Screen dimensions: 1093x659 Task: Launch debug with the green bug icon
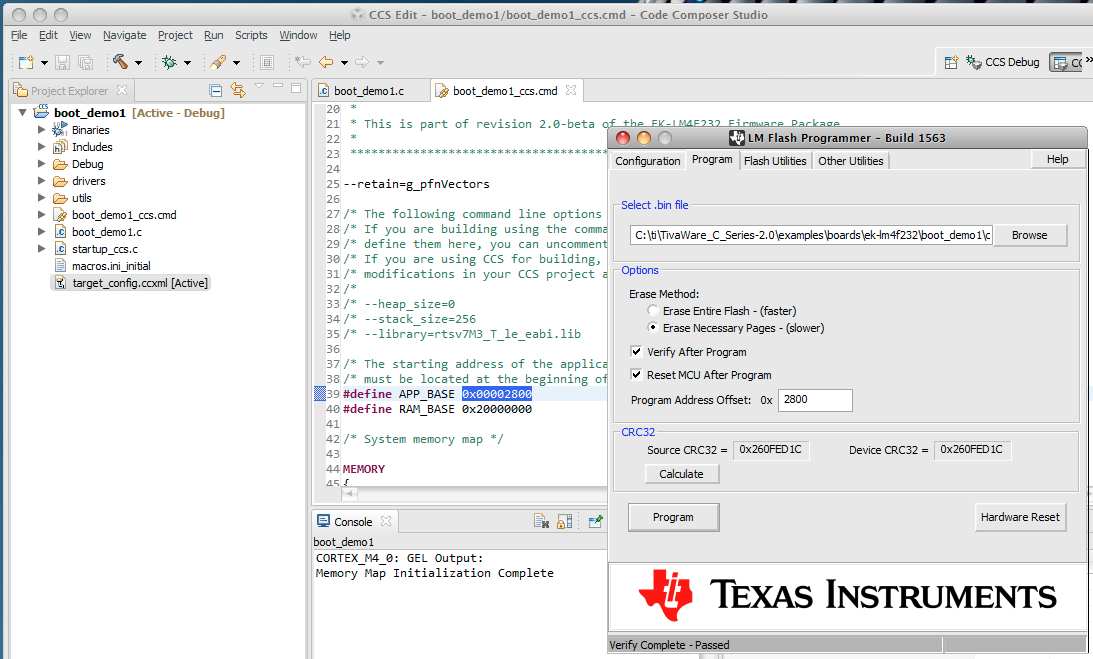[169, 62]
